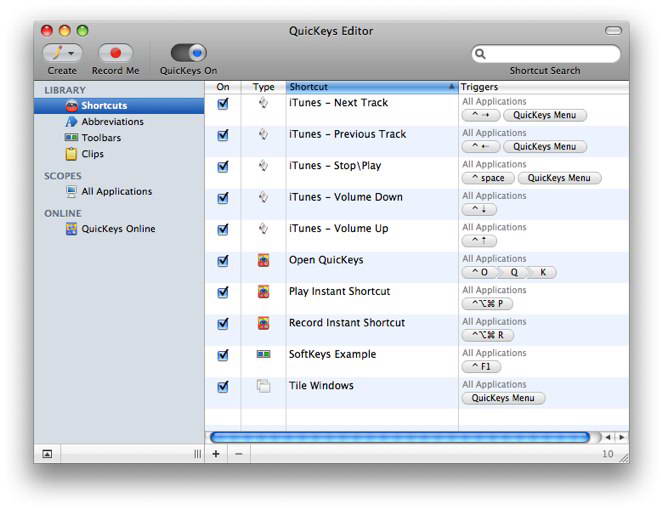This screenshot has height=510, width=663.
Task: Uncheck iTunes - Volume Down checkbox
Action: coord(223,198)
